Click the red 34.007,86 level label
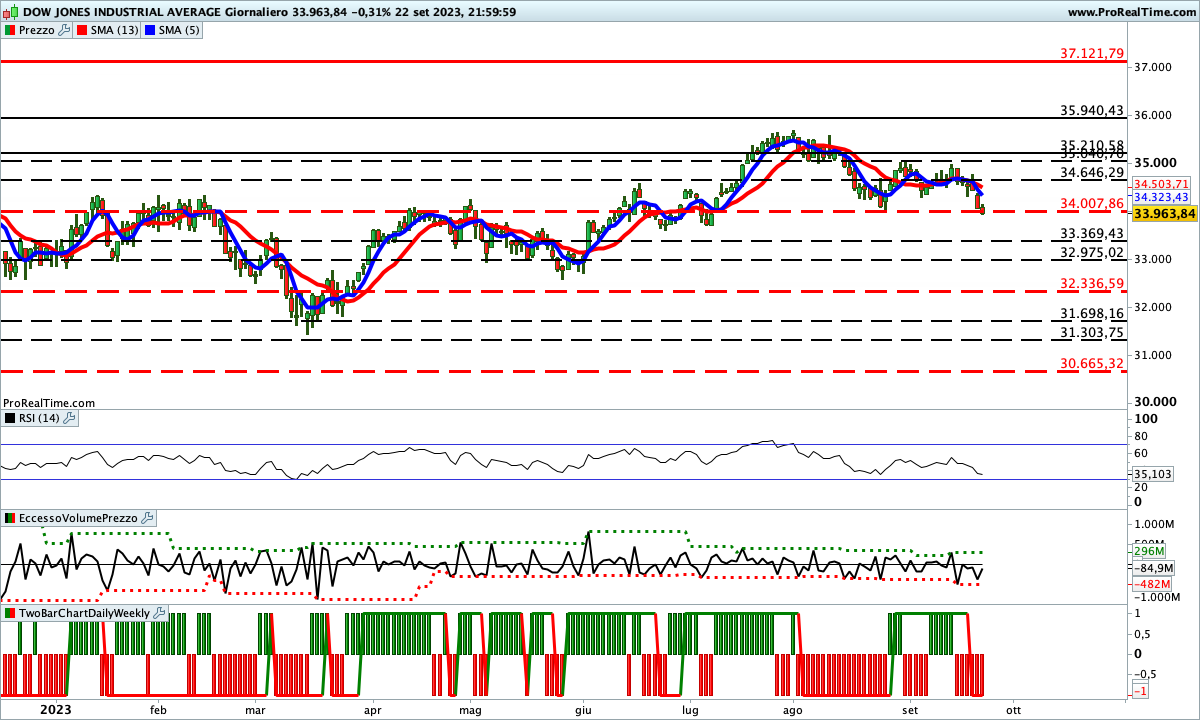The image size is (1200, 720). 1092,203
